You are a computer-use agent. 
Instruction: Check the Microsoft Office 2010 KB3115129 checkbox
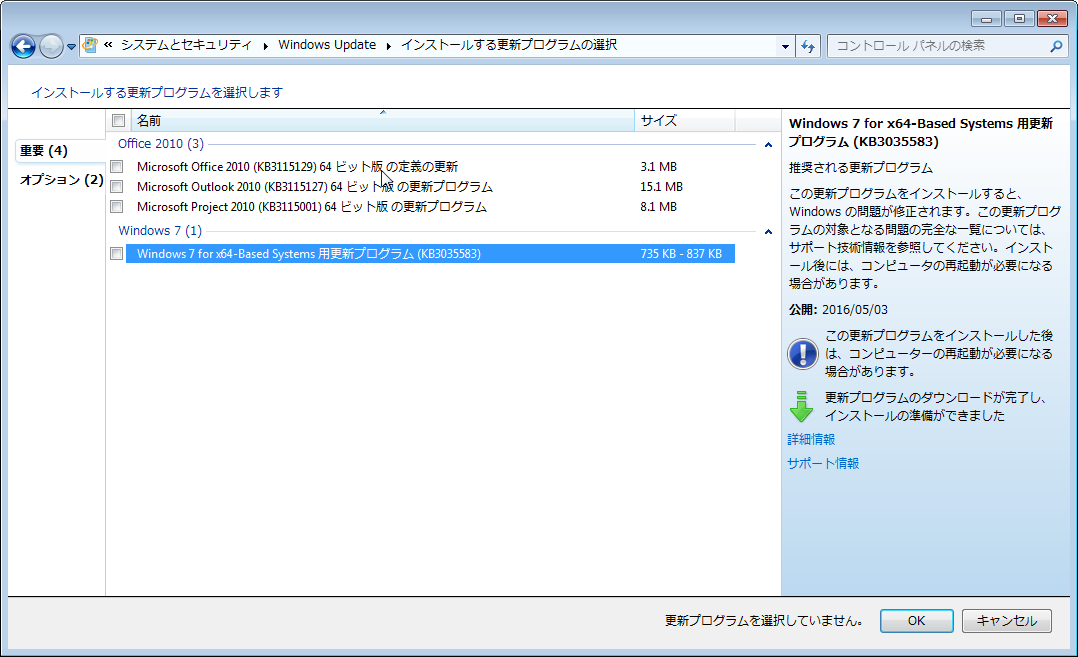point(117,166)
